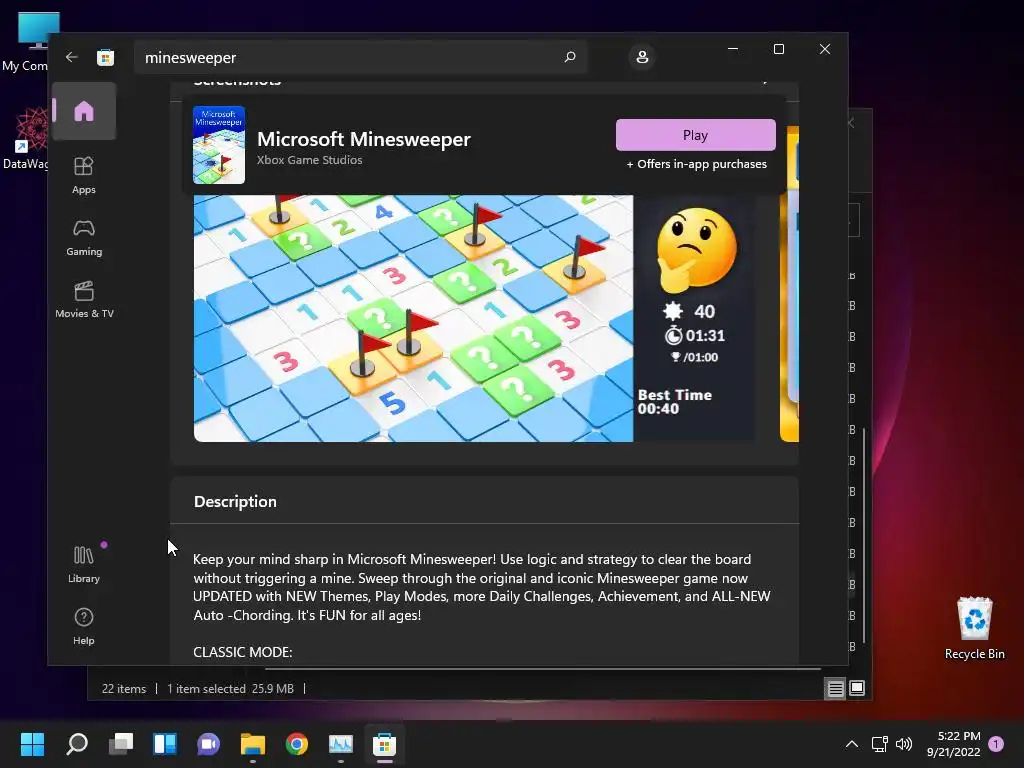The height and width of the screenshot is (768, 1024).
Task: Open the monitoring app on the taskbar
Action: 341,744
